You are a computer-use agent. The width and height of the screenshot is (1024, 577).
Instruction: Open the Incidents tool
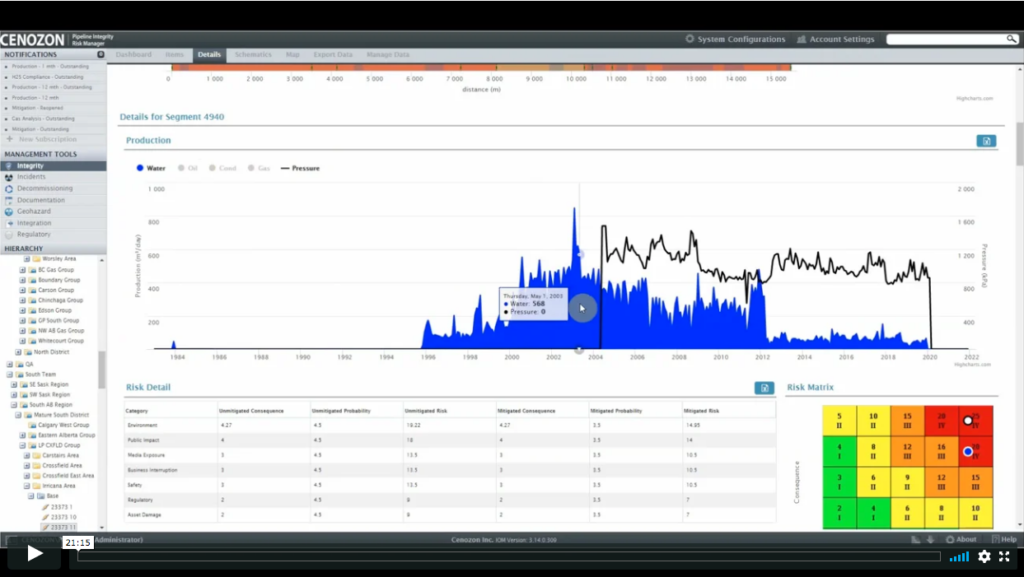click(31, 177)
